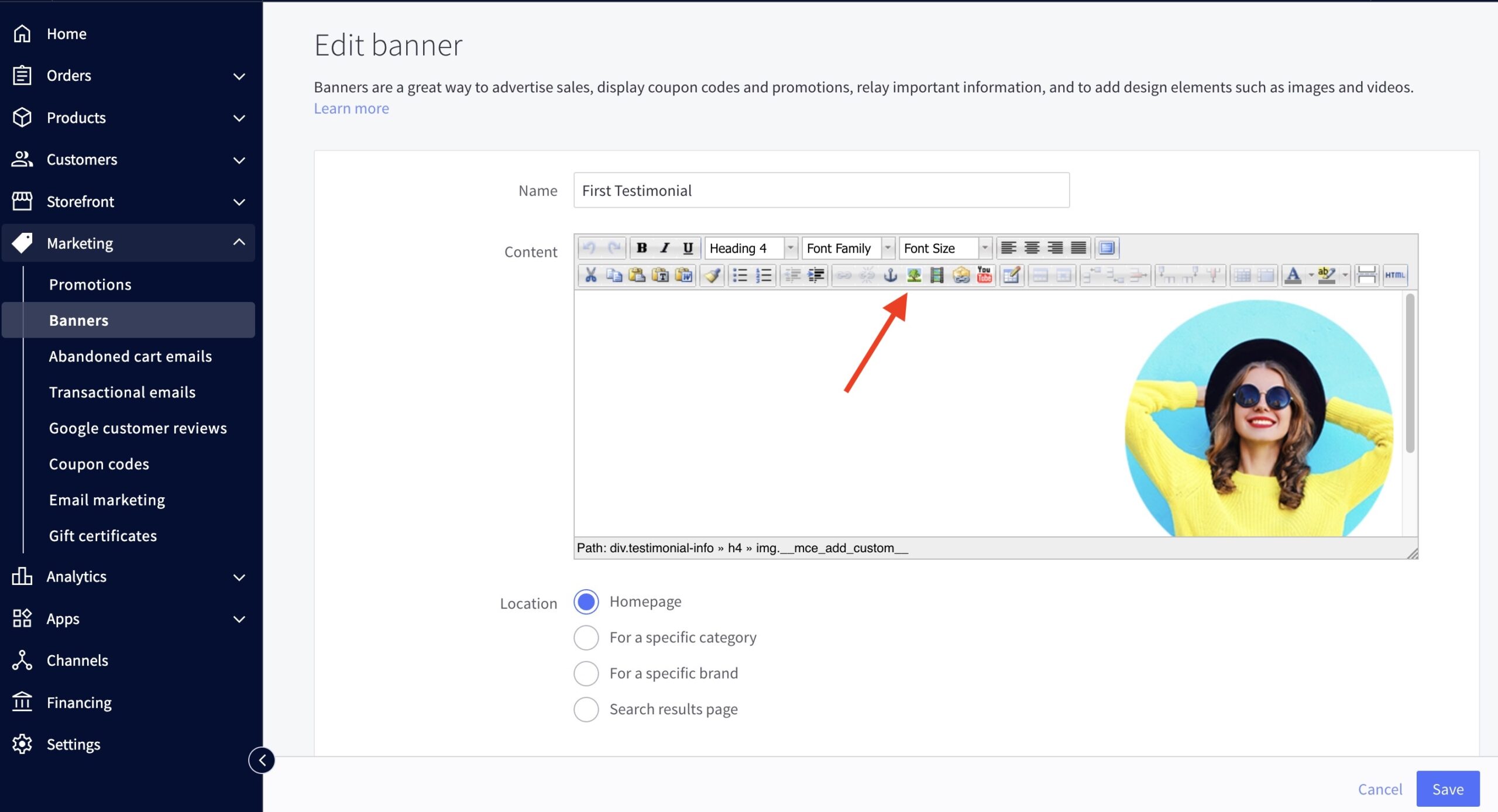Open the text color picker
Viewport: 1498px width, 812px height.
coord(1293,275)
